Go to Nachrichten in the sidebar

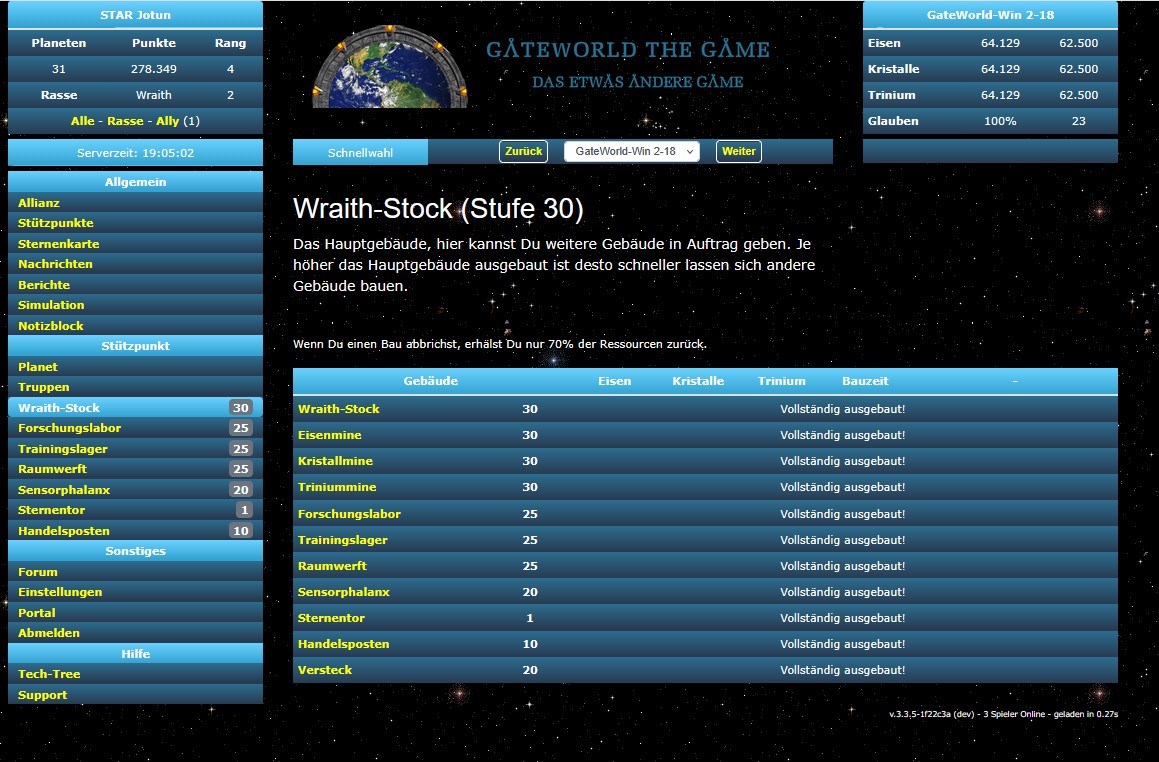coord(55,264)
